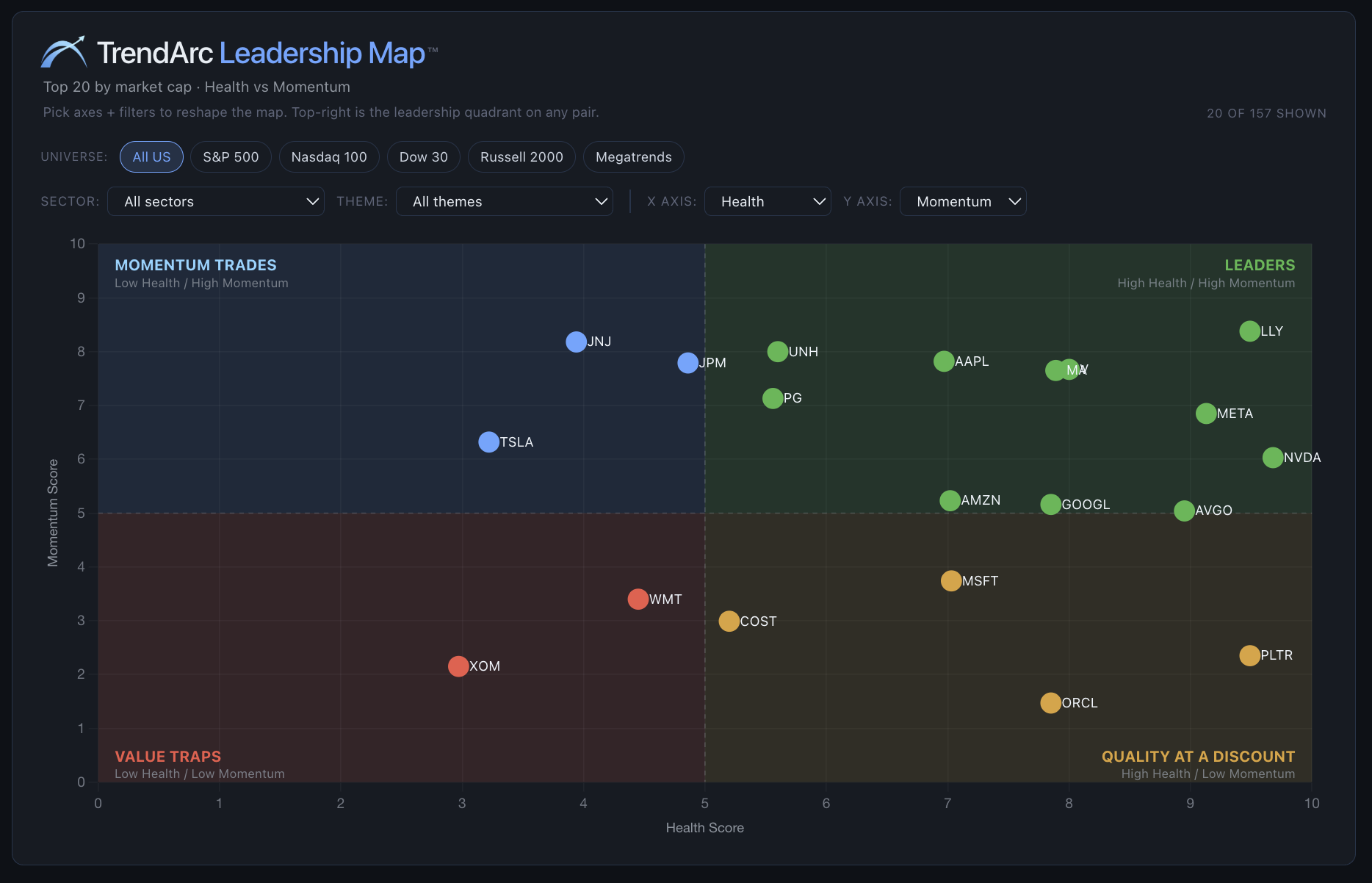Image resolution: width=1372 pixels, height=883 pixels.
Task: Open the All sectors dropdown
Action: click(x=216, y=201)
